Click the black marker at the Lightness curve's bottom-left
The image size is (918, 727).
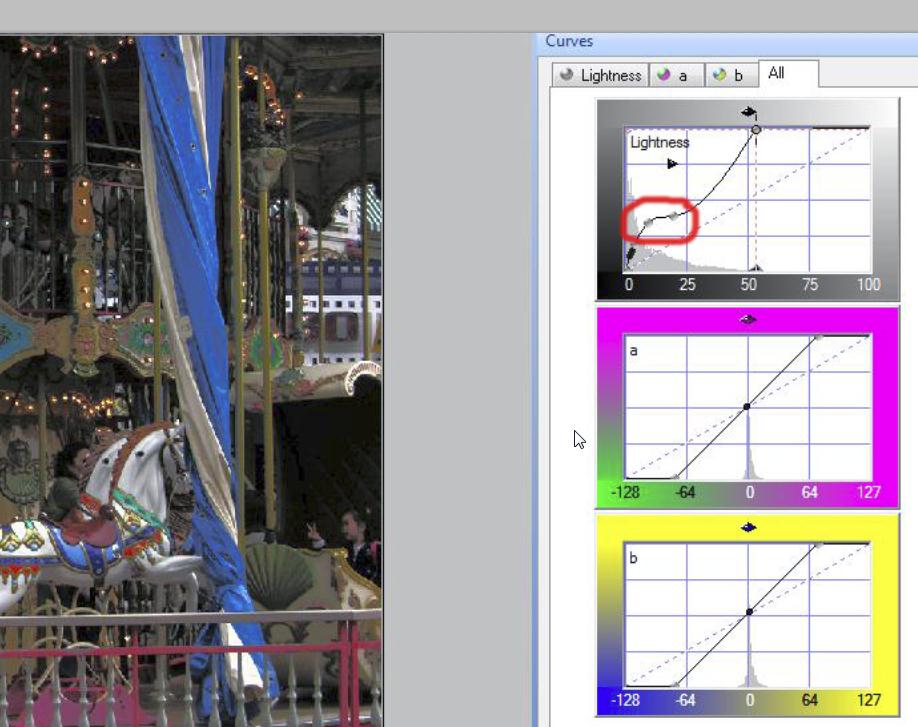(x=631, y=255)
